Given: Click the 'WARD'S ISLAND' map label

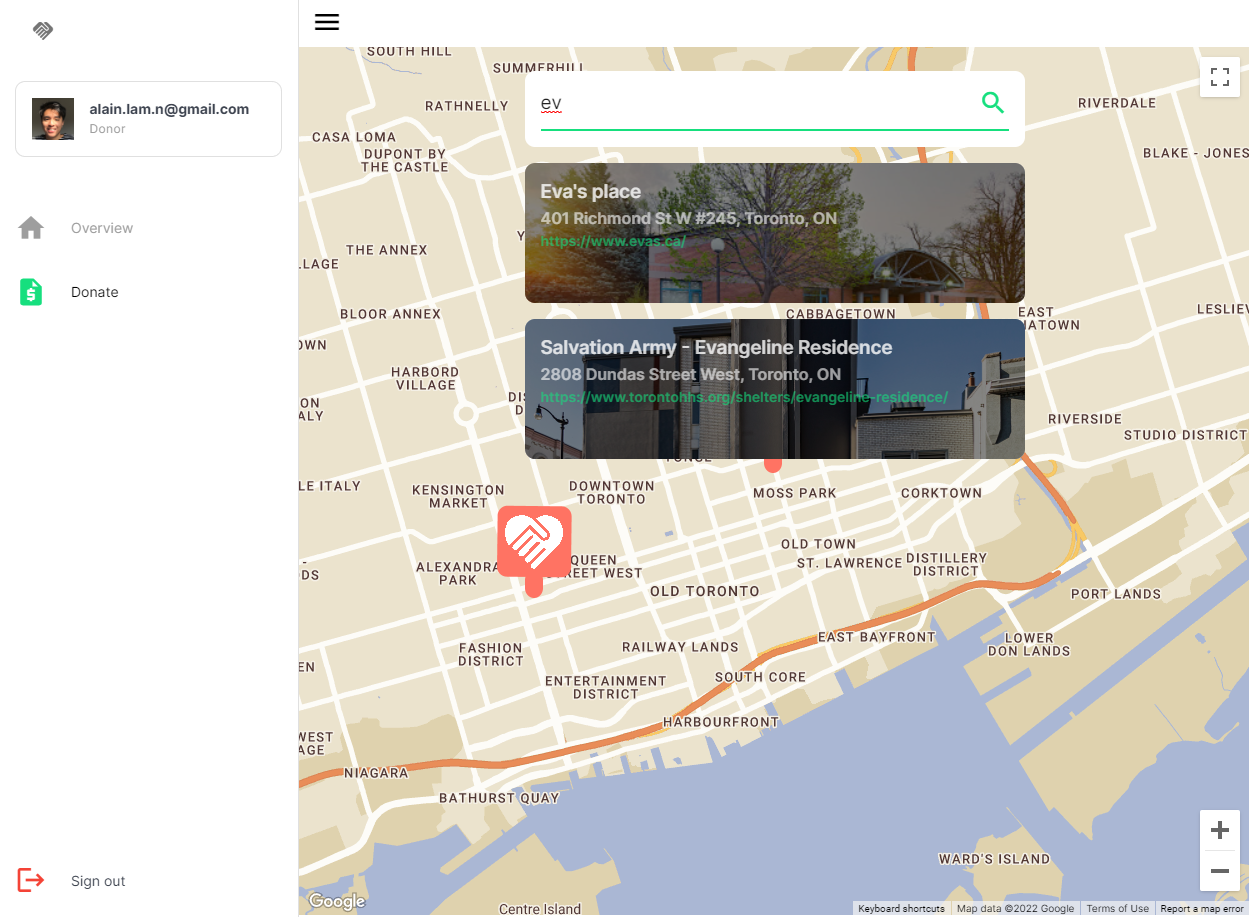Looking at the screenshot, I should 994,859.
